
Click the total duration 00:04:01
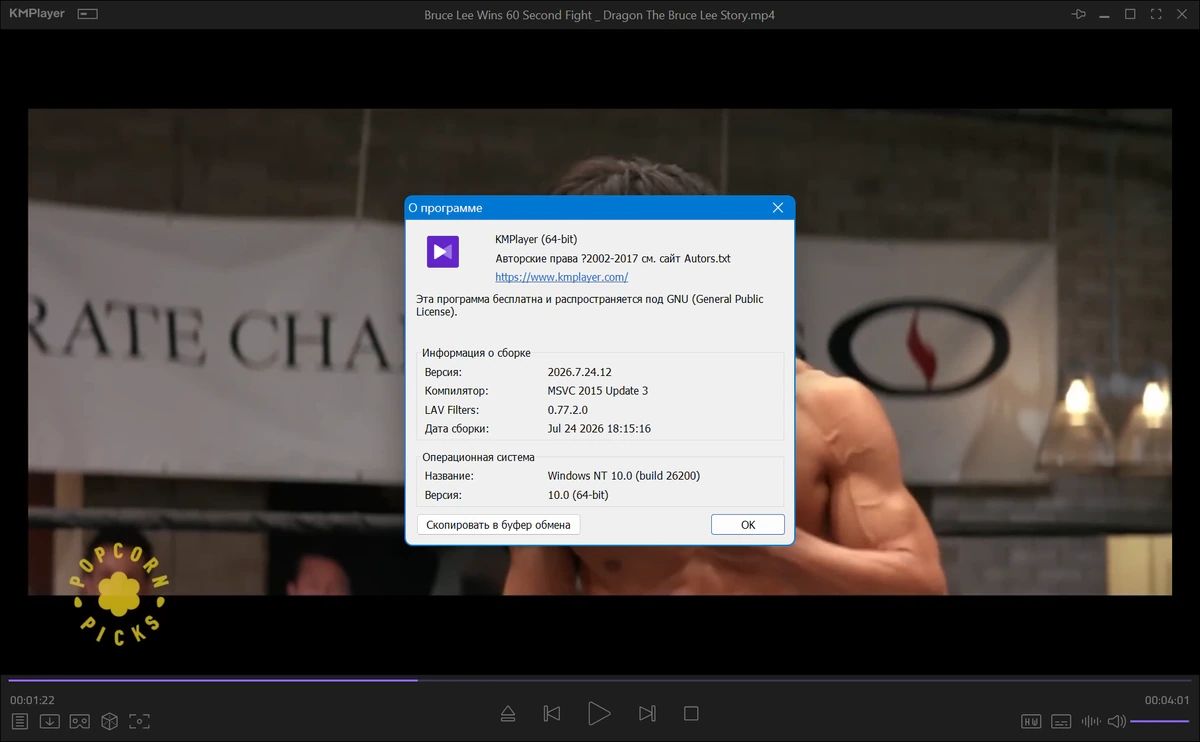1167,700
